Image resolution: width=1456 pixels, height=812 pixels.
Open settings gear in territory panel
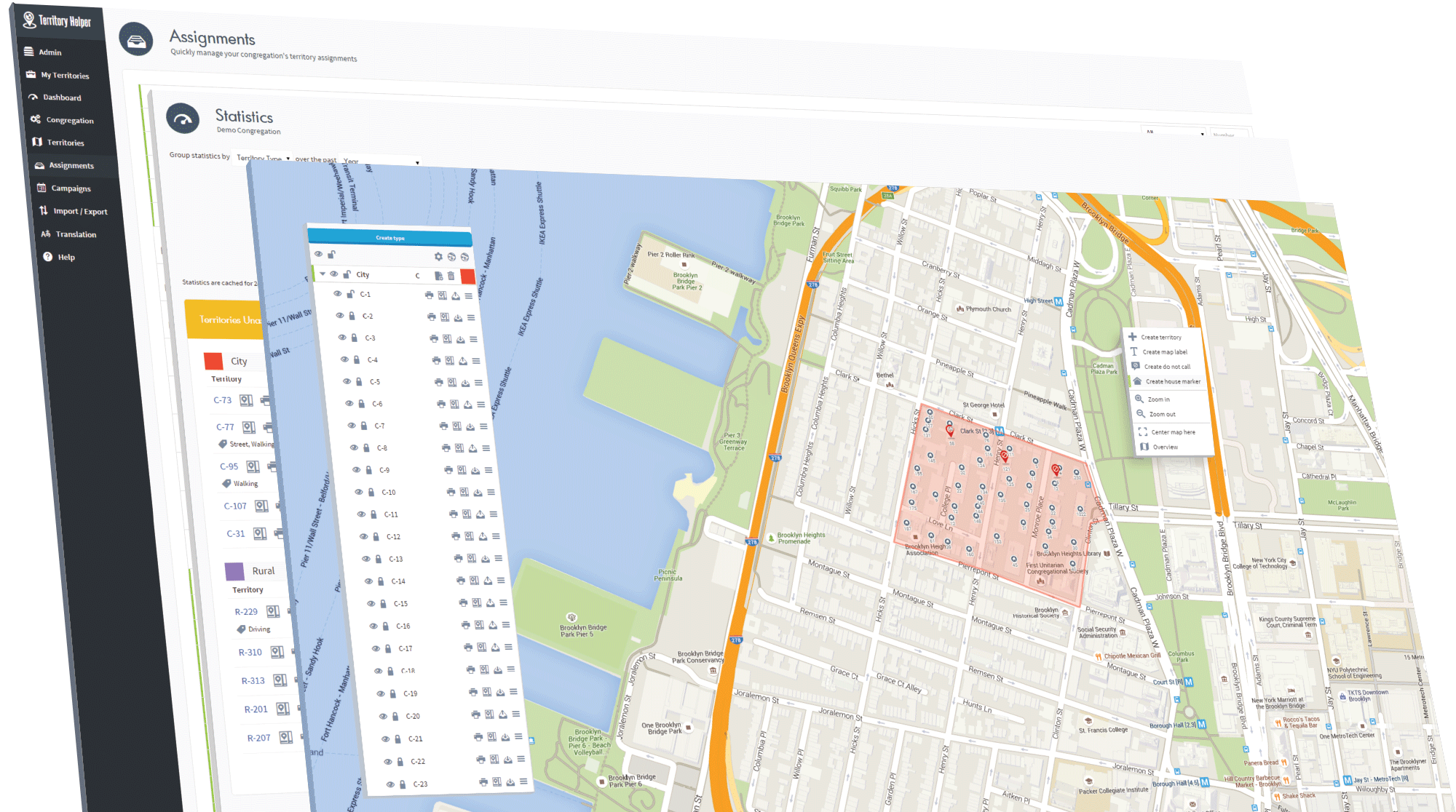click(x=438, y=257)
